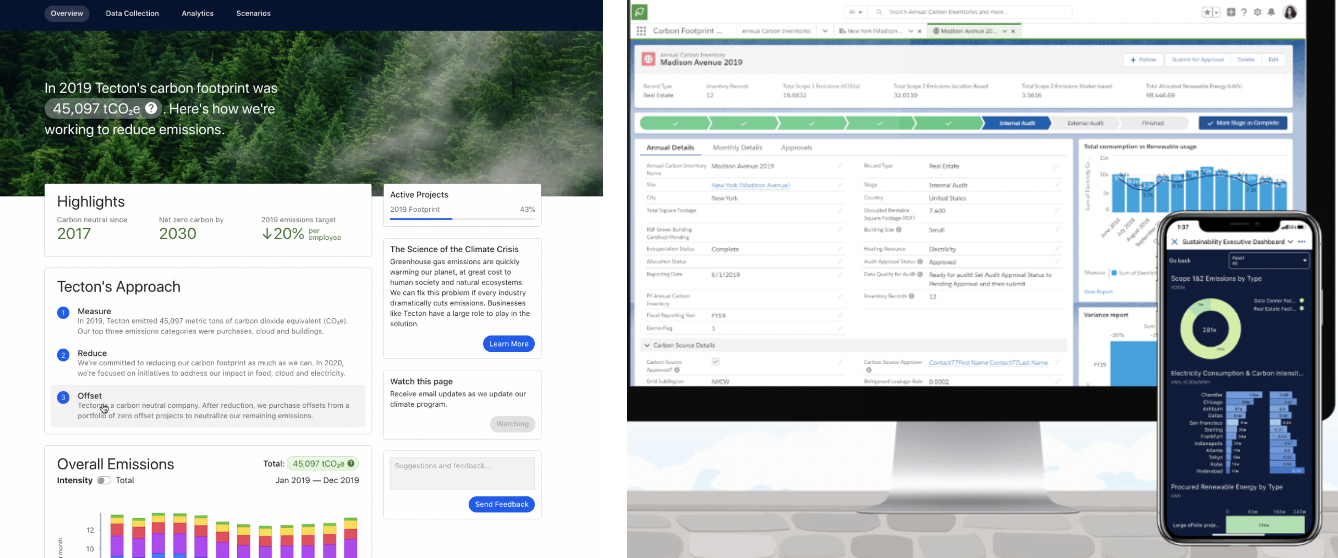Close the phone's Sustainability Executive Dashboard with X
The height and width of the screenshot is (558, 1338).
pyautogui.click(x=1175, y=242)
